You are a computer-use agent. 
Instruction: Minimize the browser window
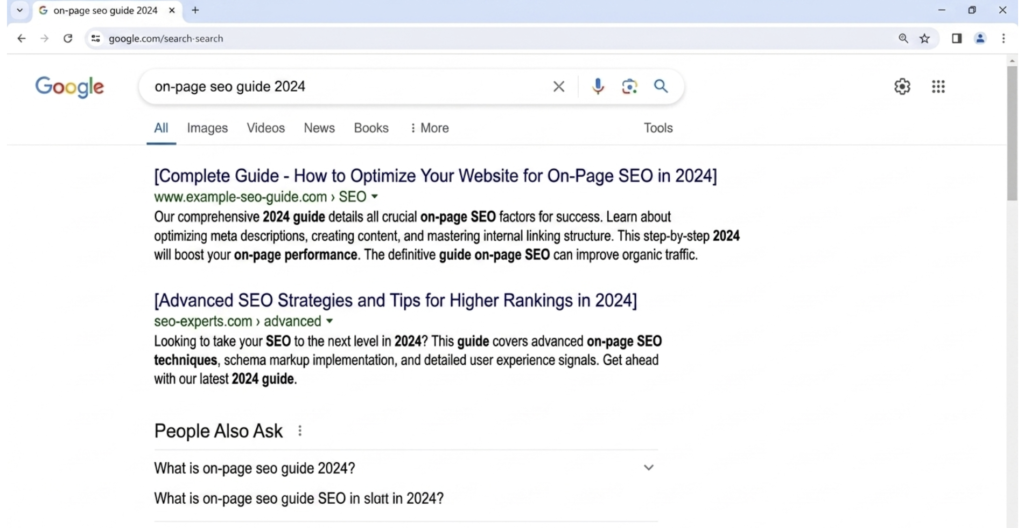coord(942,10)
